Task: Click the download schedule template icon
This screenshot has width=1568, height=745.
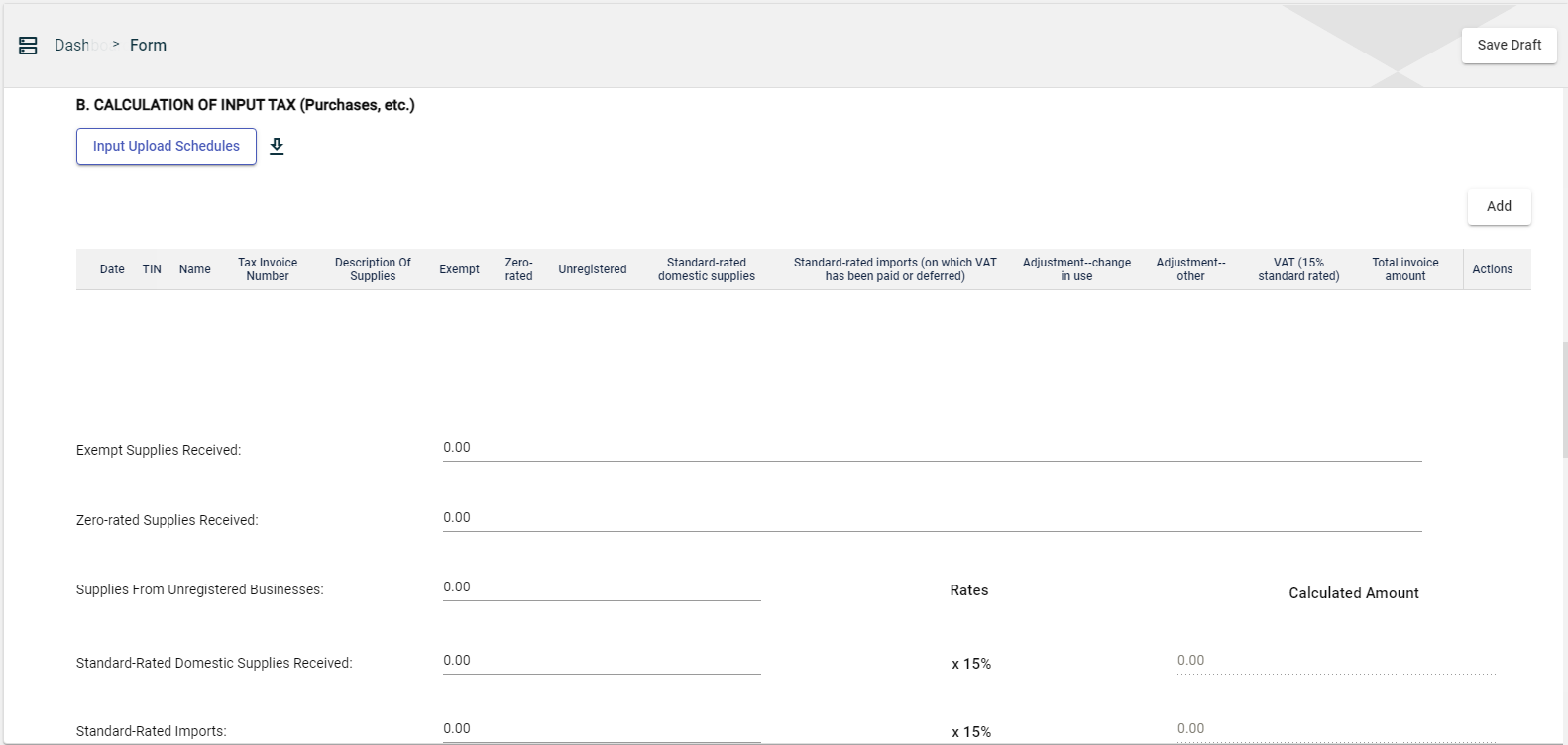Action: (x=277, y=147)
